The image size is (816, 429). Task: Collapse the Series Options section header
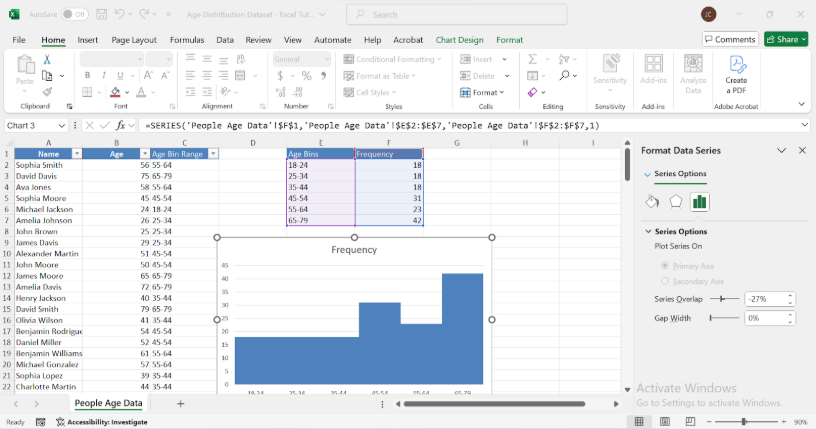click(648, 231)
